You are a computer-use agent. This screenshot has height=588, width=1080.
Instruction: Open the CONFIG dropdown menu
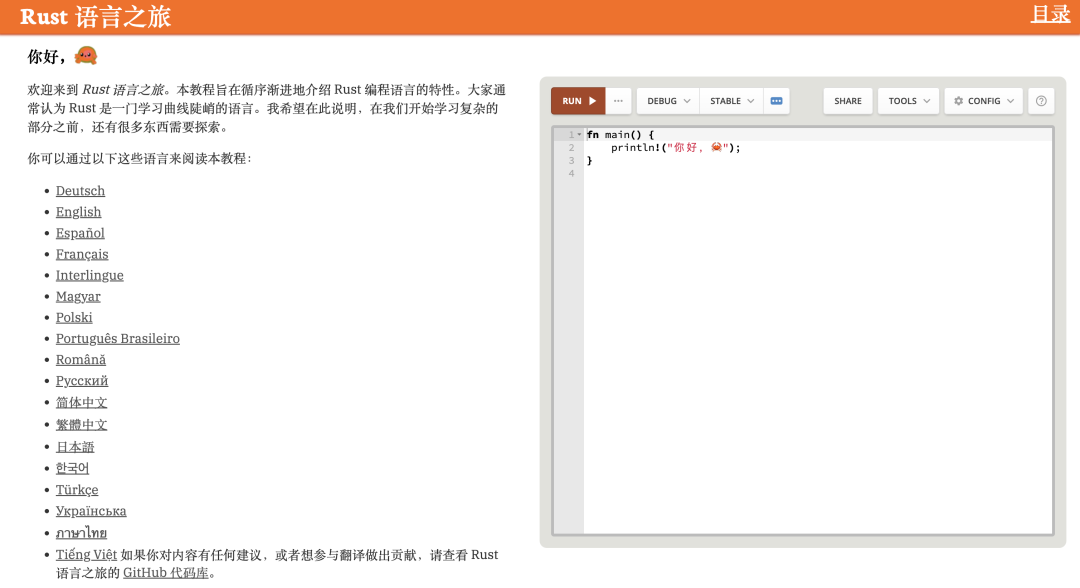tap(984, 101)
